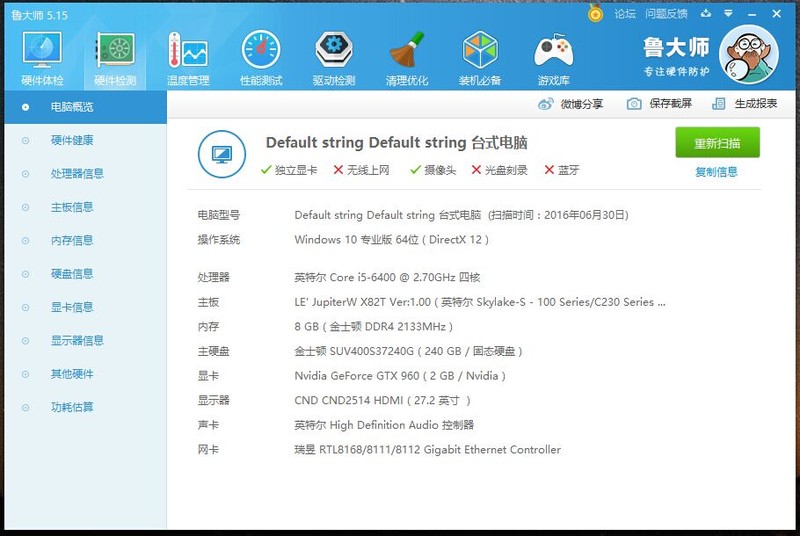
Task: Click RTL8168/8111/8112 Gigabit Ethernet text
Action: pos(428,450)
